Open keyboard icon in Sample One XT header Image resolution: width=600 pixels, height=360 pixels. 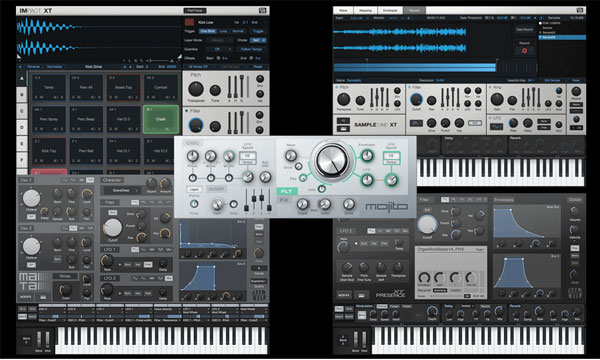(580, 10)
